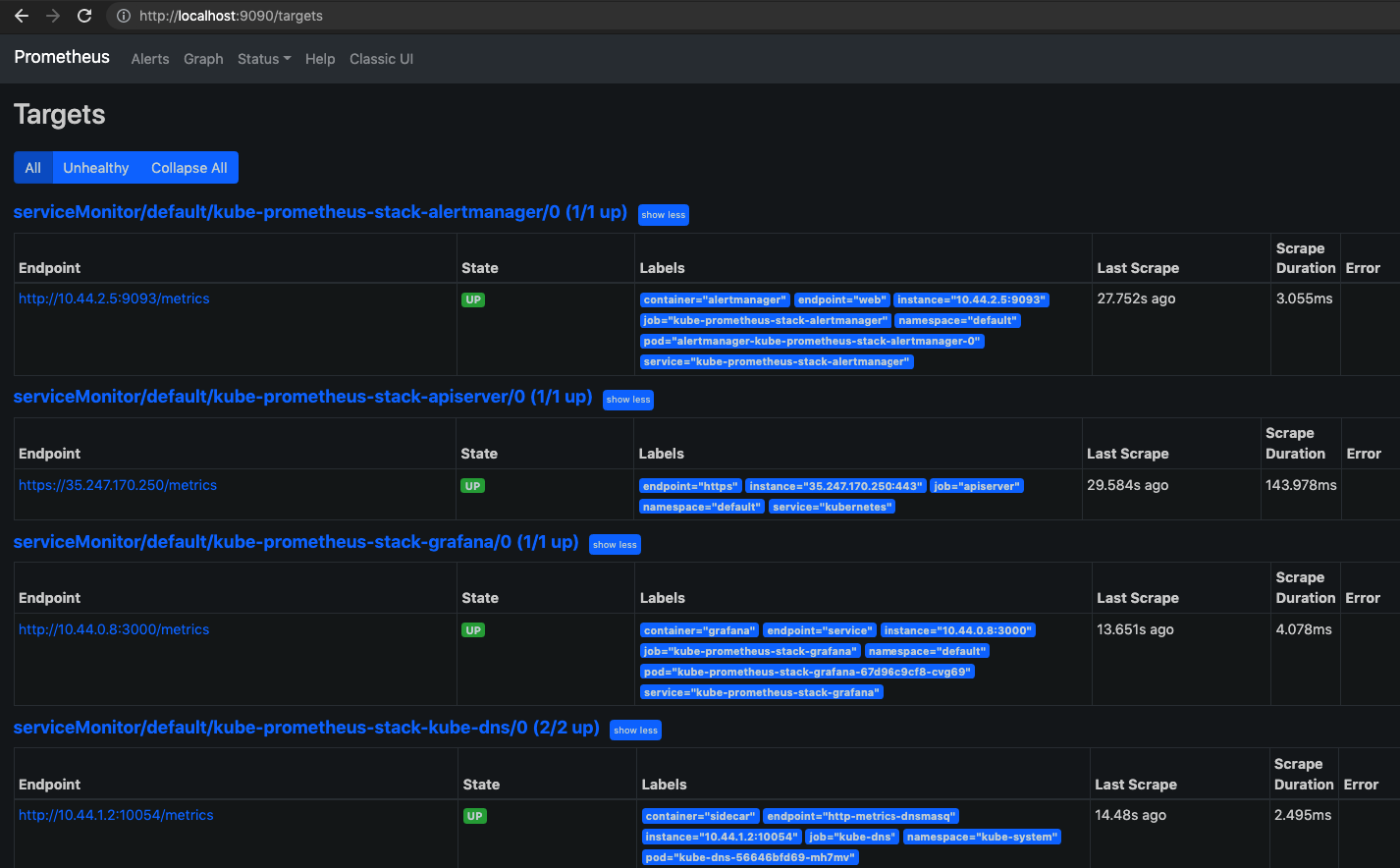Click the 13.651s ago last scrape value
This screenshot has height=868, width=1400.
(x=1135, y=629)
